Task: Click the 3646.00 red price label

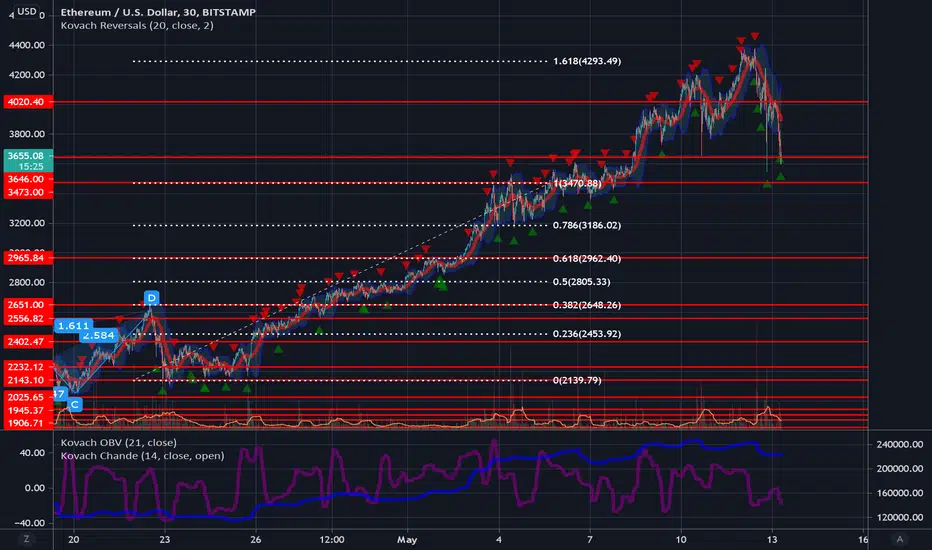Action: pyautogui.click(x=28, y=179)
